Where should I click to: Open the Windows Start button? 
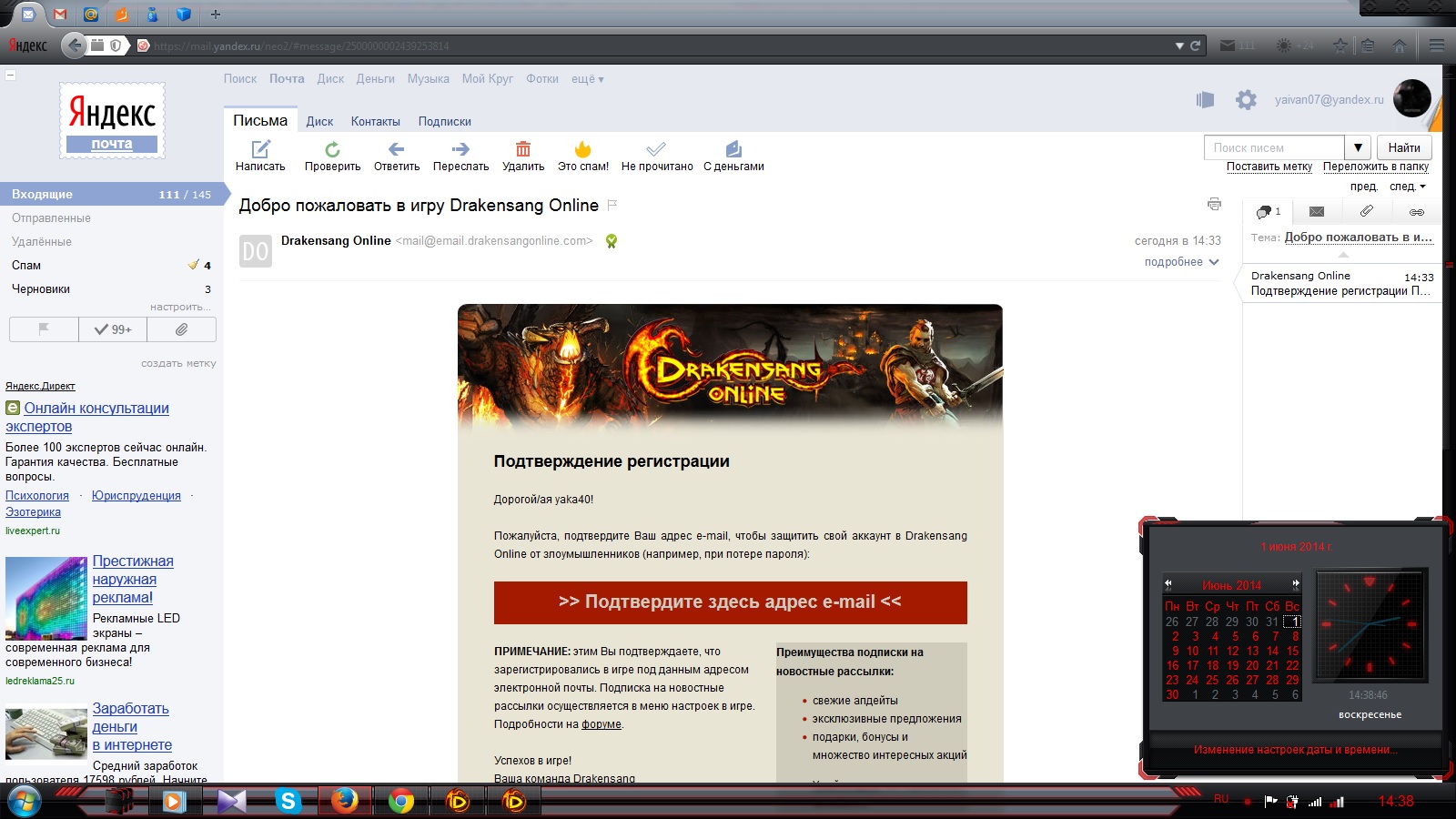click(24, 801)
